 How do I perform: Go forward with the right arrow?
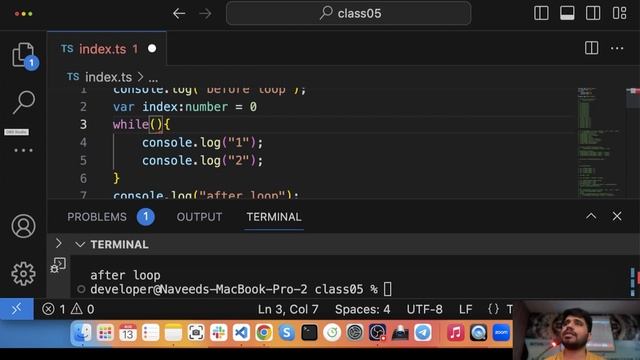(205, 13)
